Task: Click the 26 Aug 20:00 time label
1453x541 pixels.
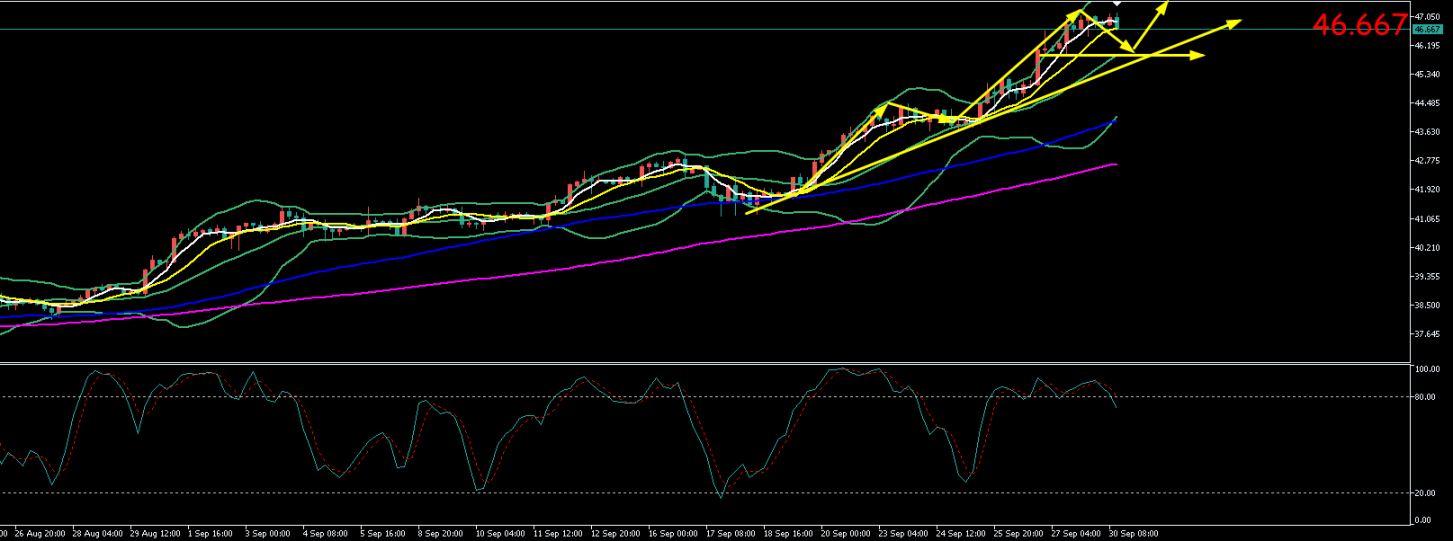Action: 41,533
